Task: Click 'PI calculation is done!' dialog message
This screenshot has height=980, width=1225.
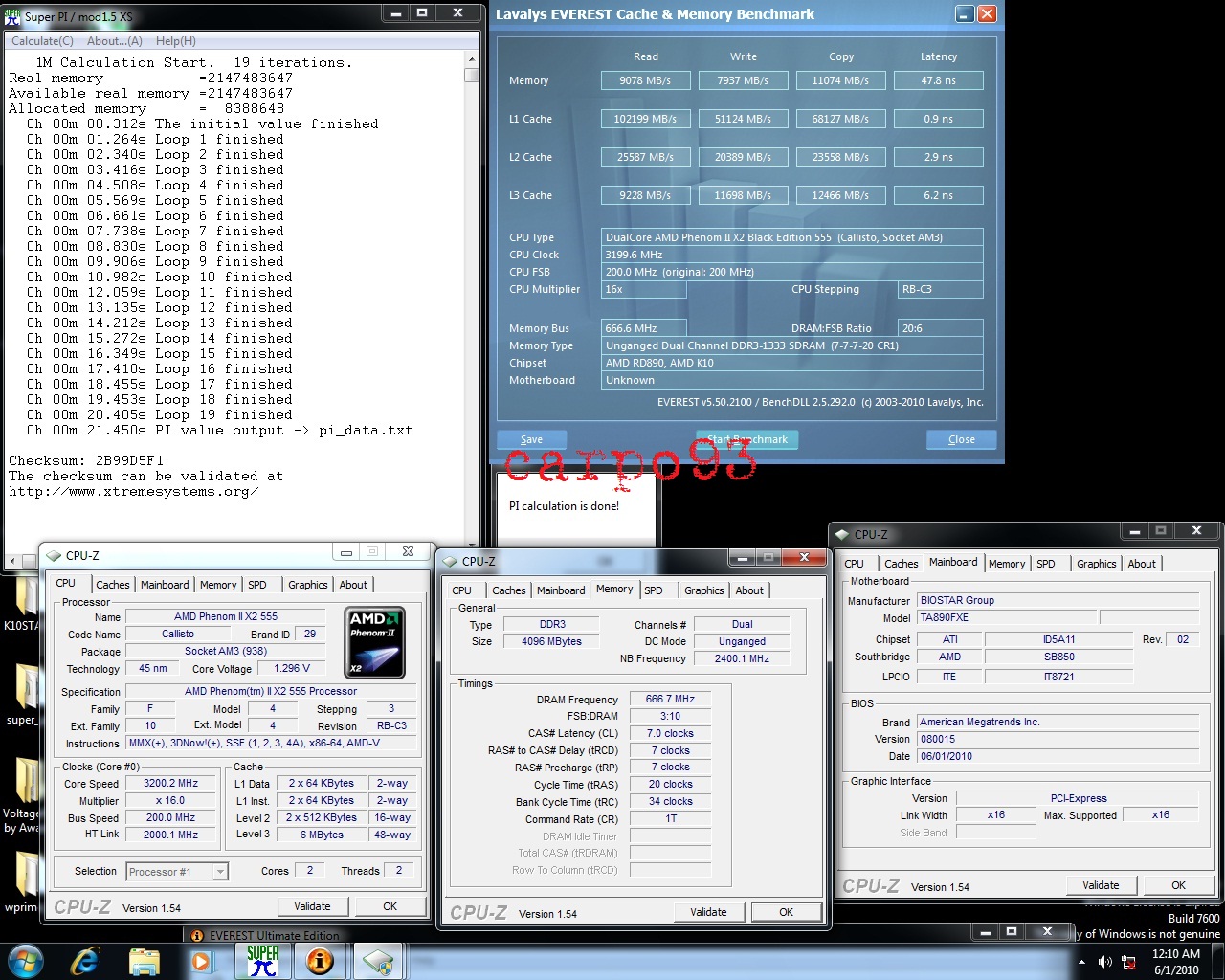Action: pos(564,506)
